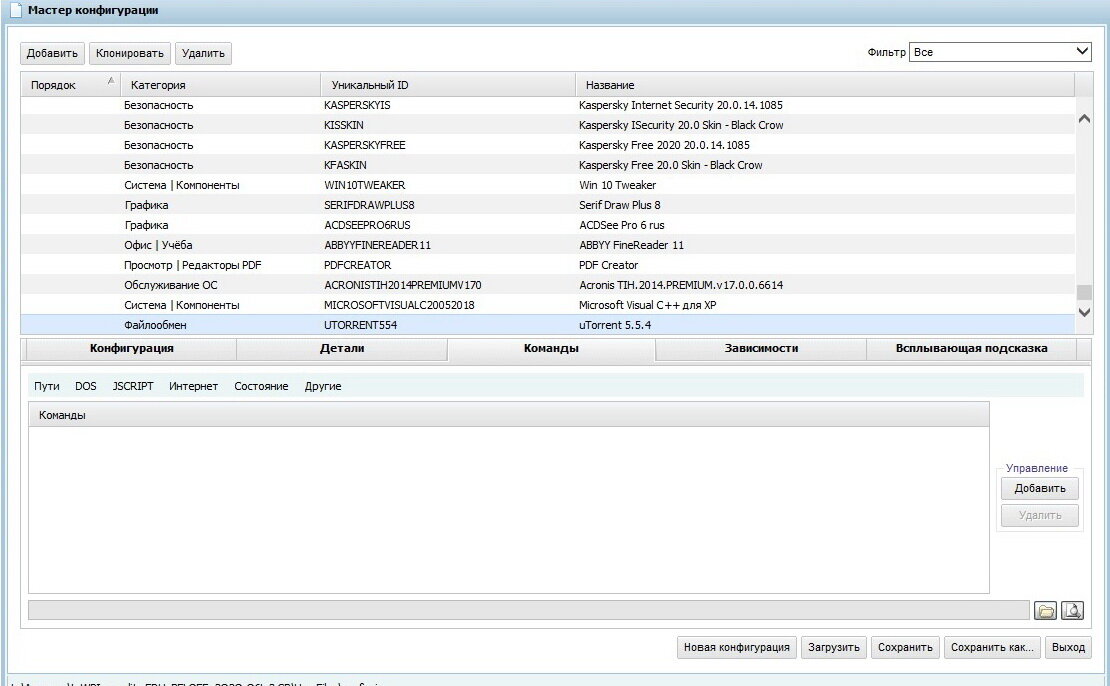1110x686 pixels.
Task: Select the 'uTorrent 5.5.4' row
Action: pos(547,325)
